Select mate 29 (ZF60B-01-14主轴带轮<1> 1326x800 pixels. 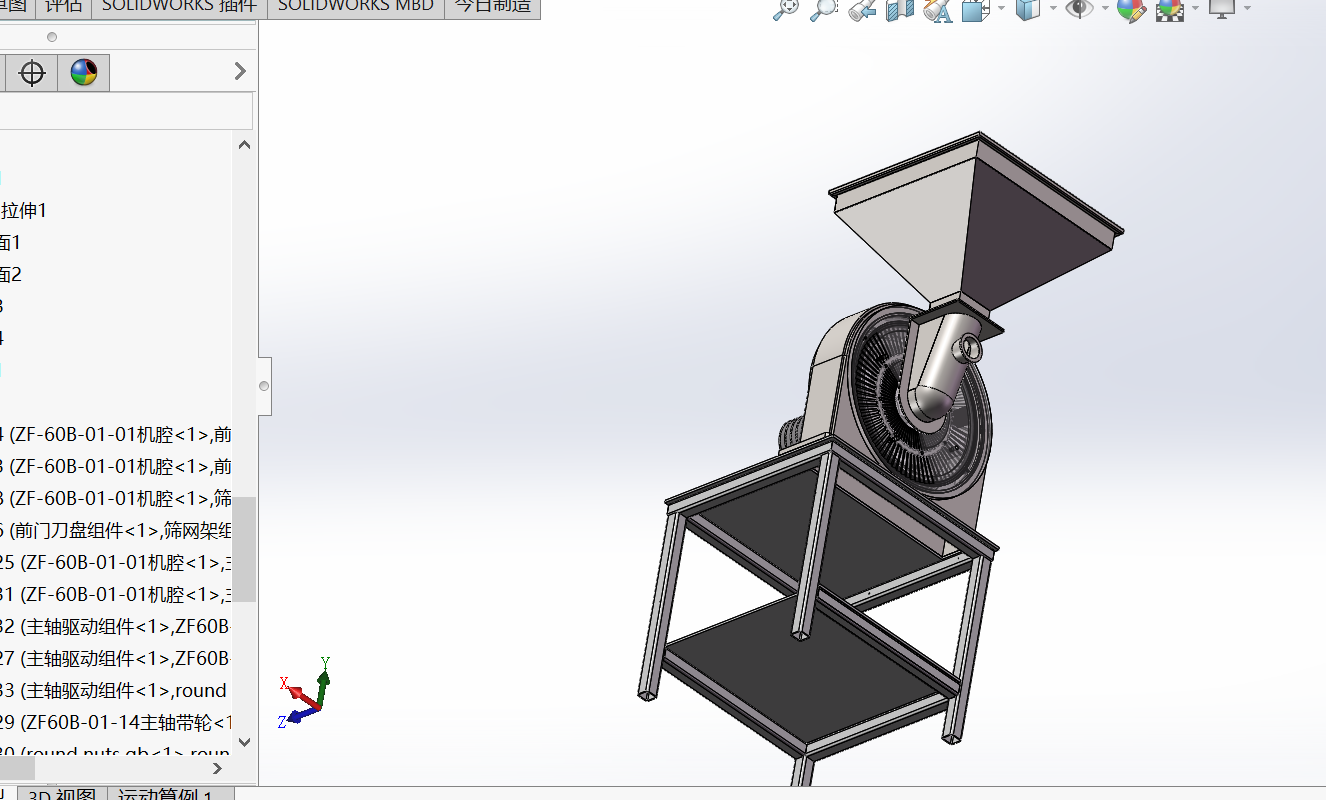(x=116, y=722)
